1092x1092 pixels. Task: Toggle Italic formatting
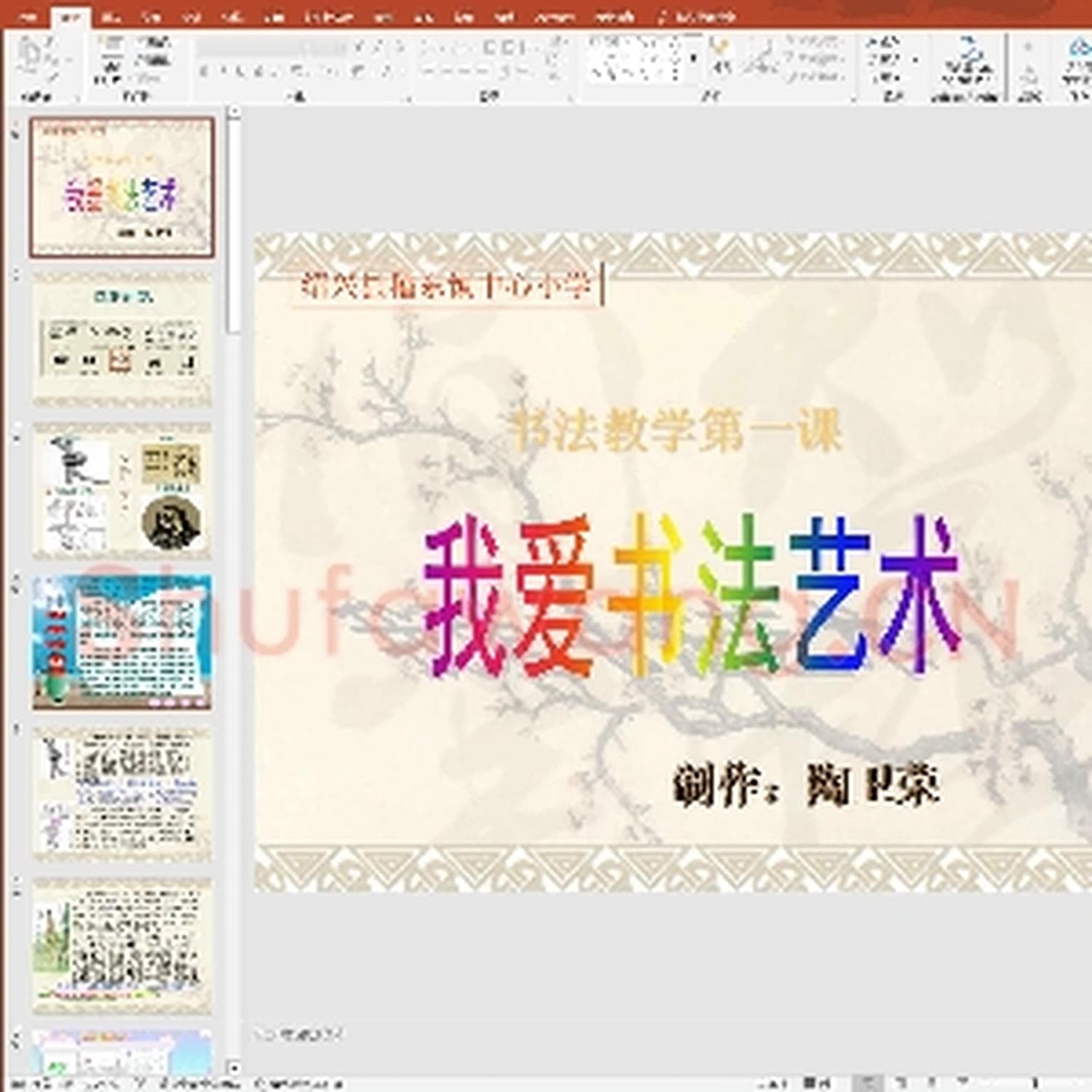(x=223, y=71)
